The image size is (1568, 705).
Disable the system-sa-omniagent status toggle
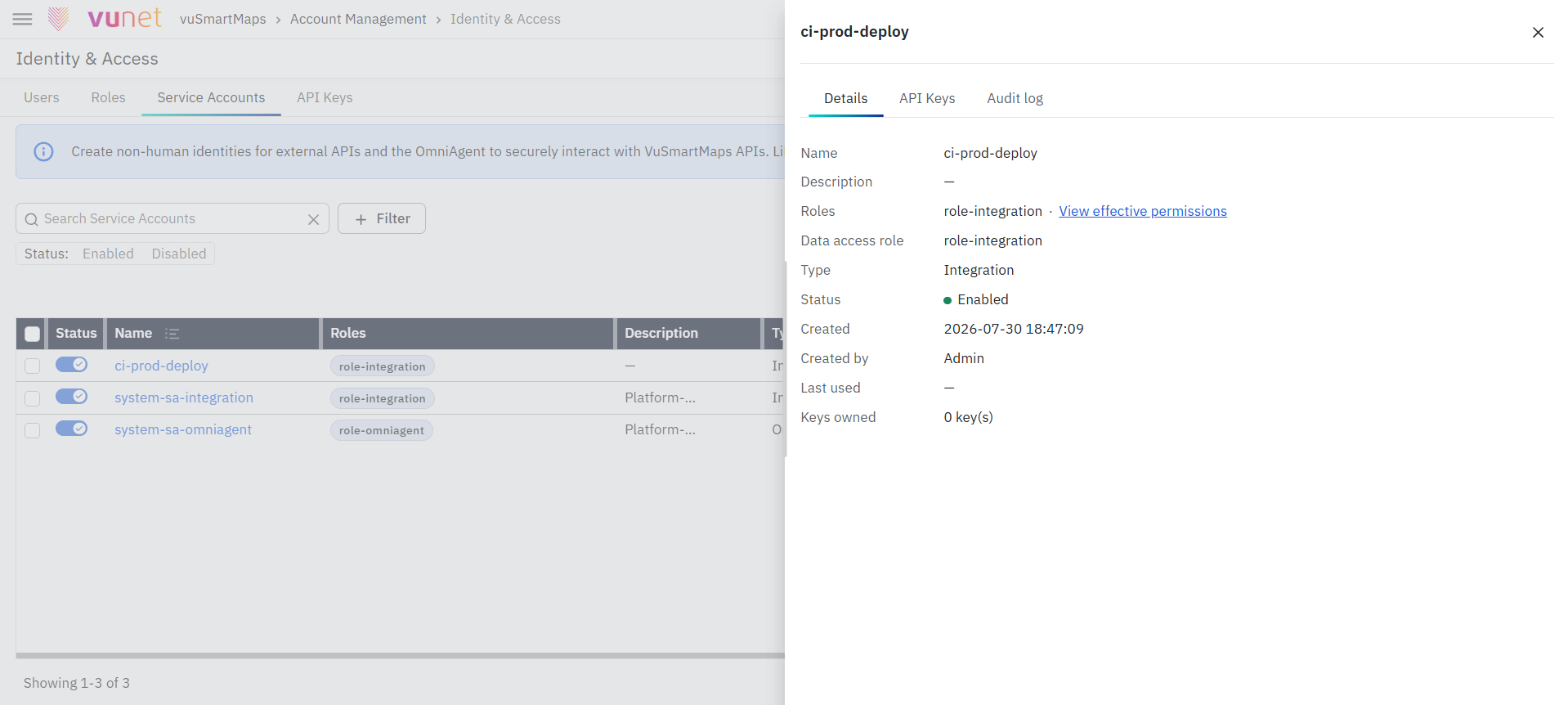click(72, 429)
